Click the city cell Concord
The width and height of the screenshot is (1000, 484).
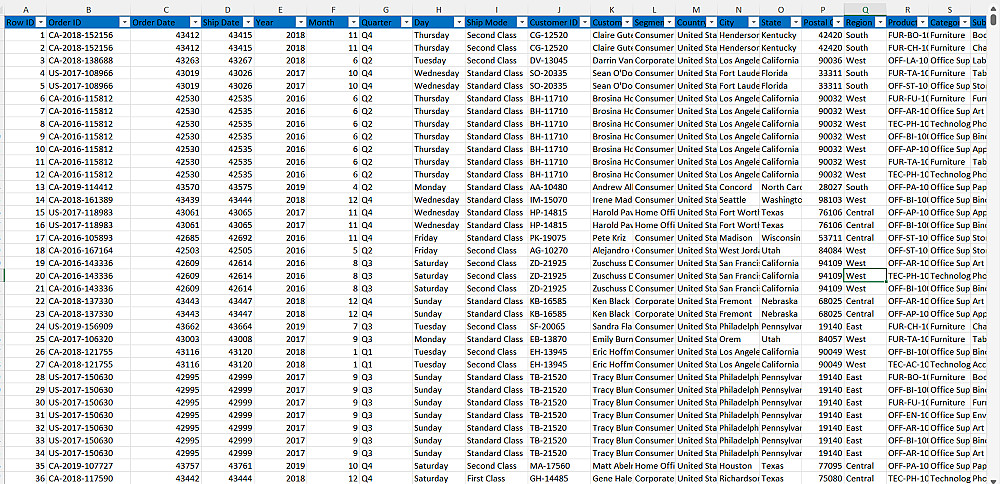click(738, 187)
